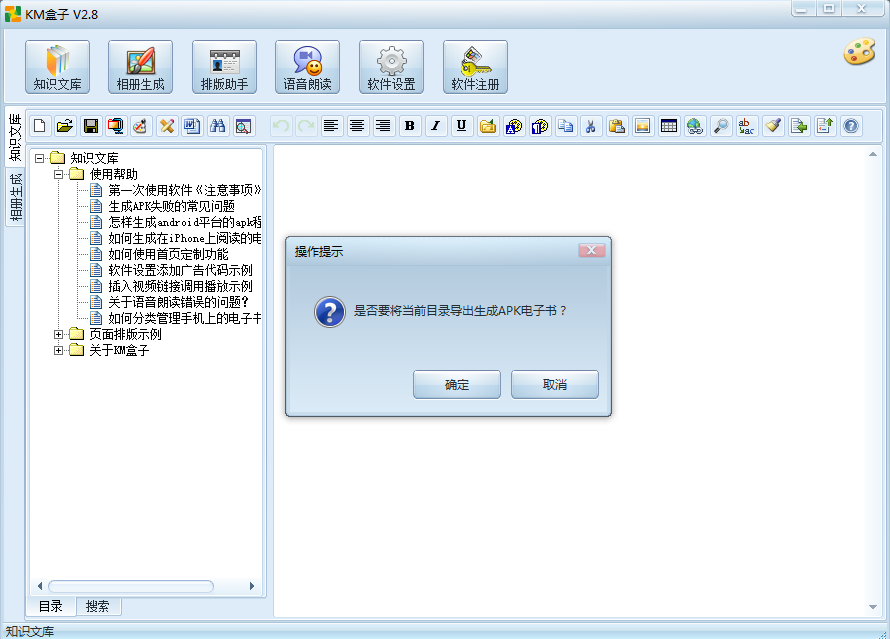Image resolution: width=890 pixels, height=639 pixels.
Task: Click the binoculars find icon
Action: point(217,126)
